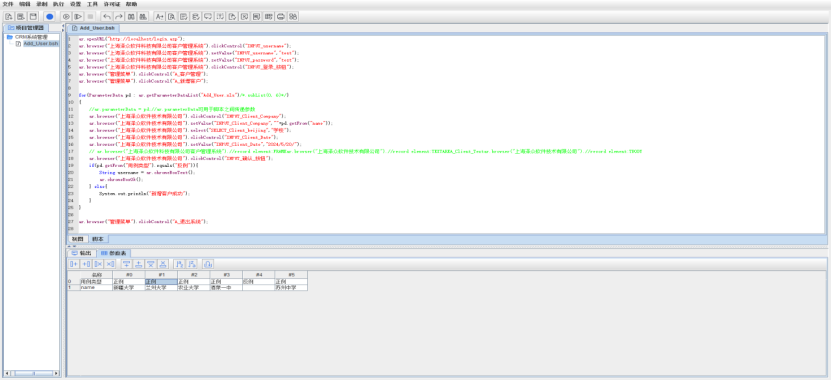The image size is (831, 380).
Task: Click the #0 column header
Action: pyautogui.click(x=129, y=275)
